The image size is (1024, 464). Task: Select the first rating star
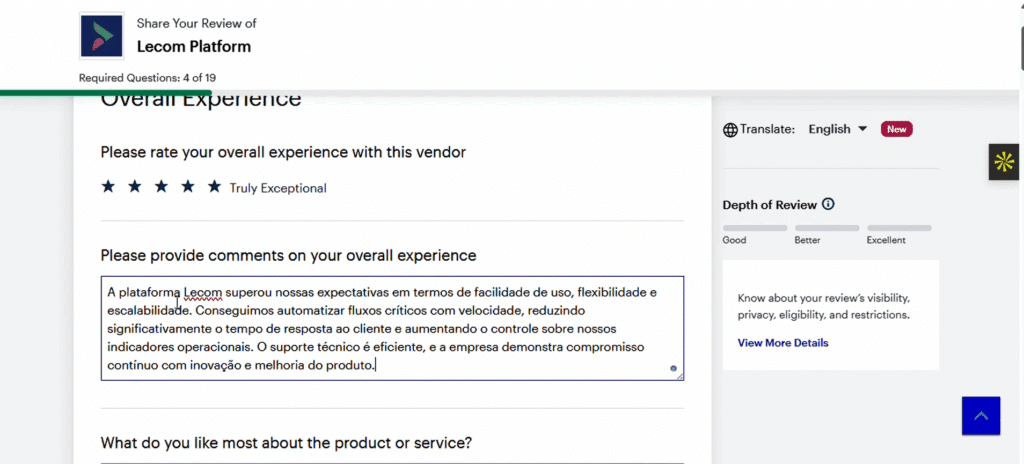pyautogui.click(x=108, y=187)
